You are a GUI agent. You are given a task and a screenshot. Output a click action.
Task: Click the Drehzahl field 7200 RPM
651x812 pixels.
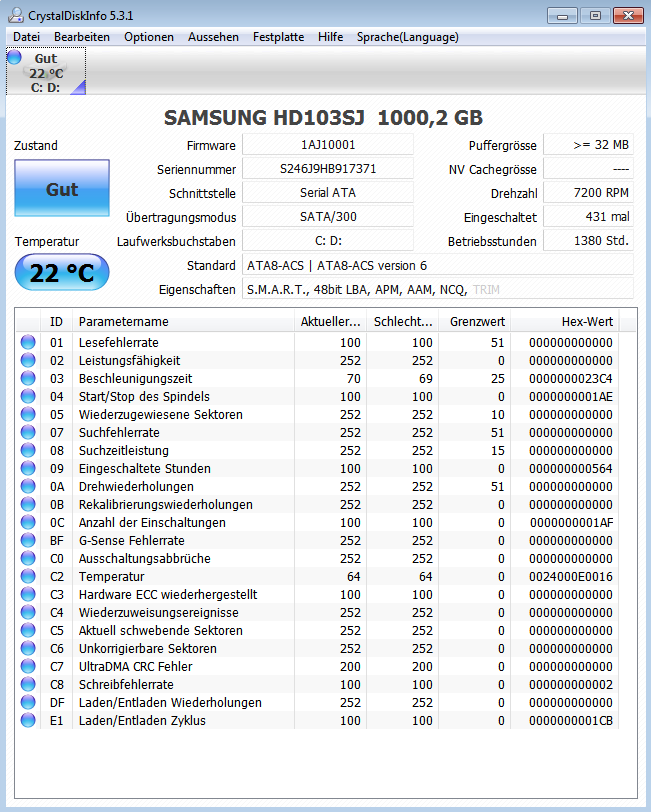tap(588, 193)
